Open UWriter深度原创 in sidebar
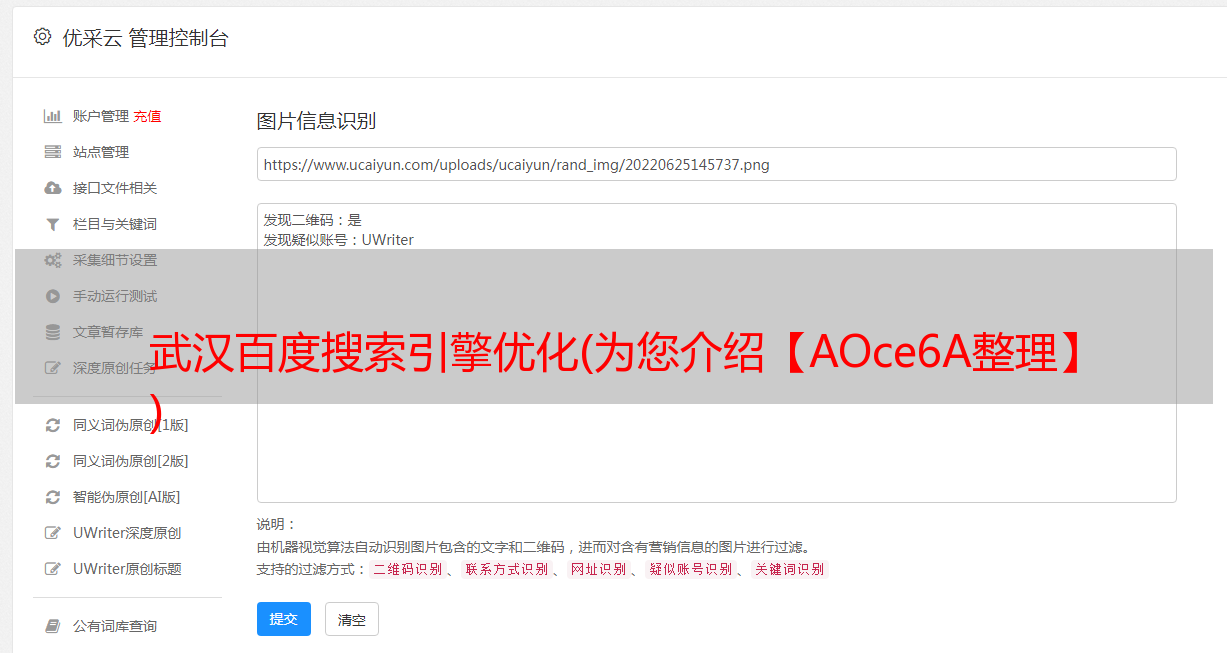This screenshot has height=653, width=1227. (x=127, y=533)
